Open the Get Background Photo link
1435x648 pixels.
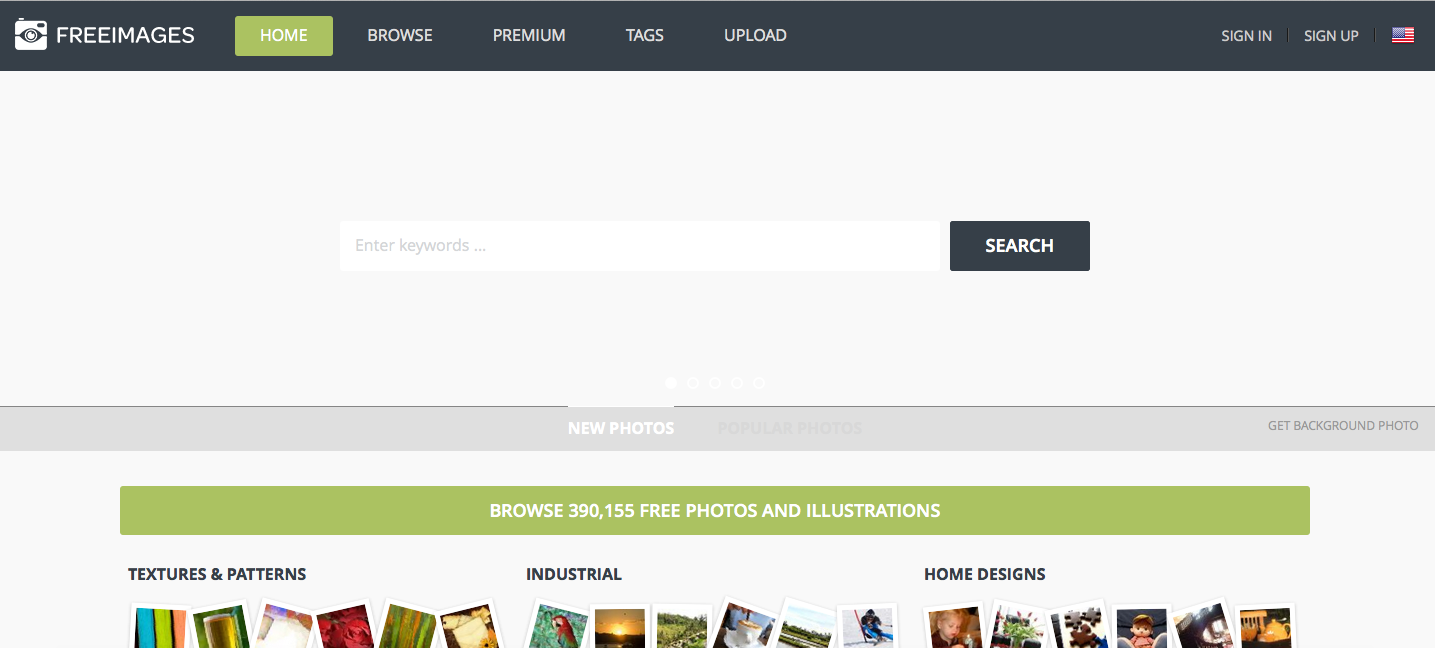pos(1342,425)
